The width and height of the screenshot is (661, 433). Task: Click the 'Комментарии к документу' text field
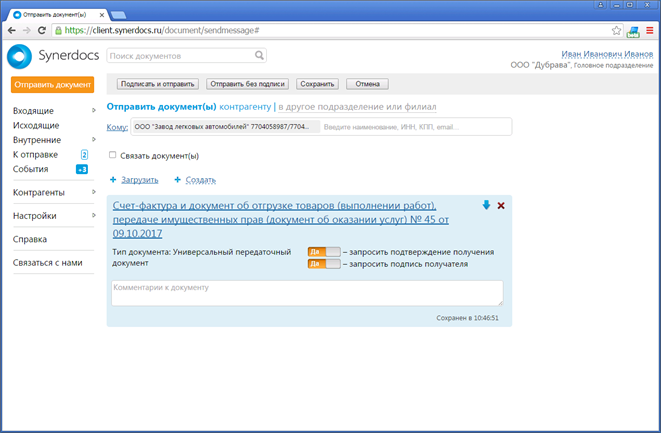pos(306,292)
